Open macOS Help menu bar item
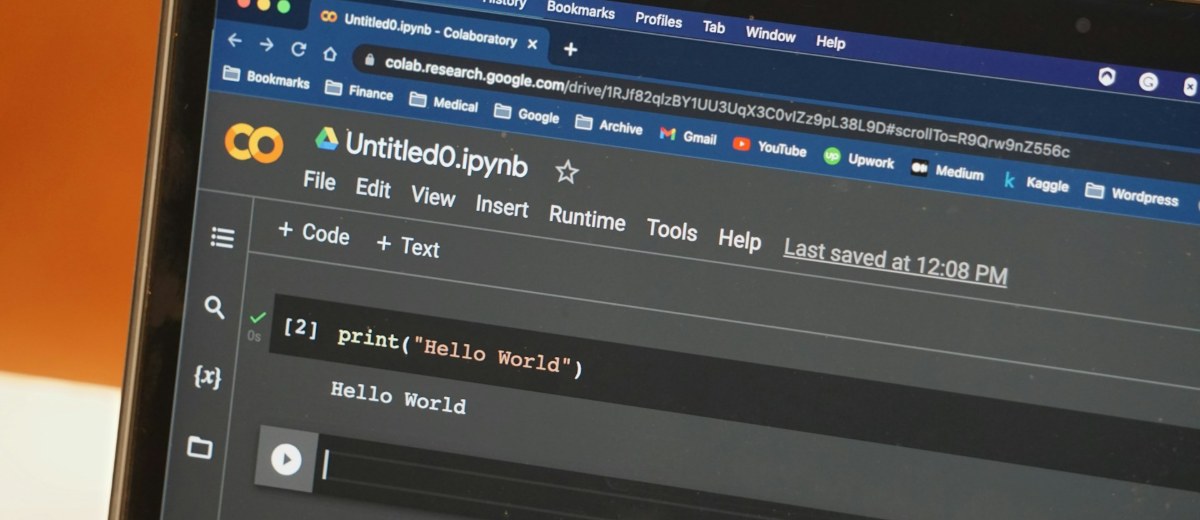 pyautogui.click(x=830, y=42)
